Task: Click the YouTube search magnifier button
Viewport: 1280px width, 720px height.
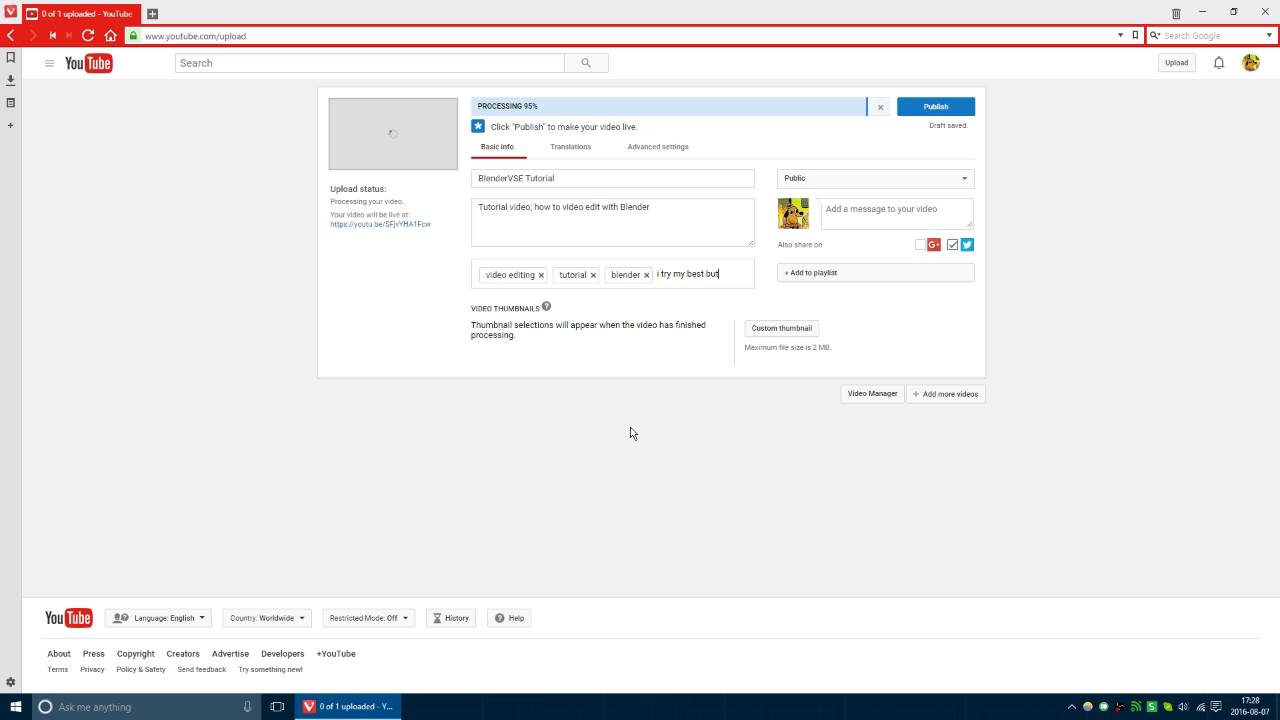Action: (x=586, y=63)
